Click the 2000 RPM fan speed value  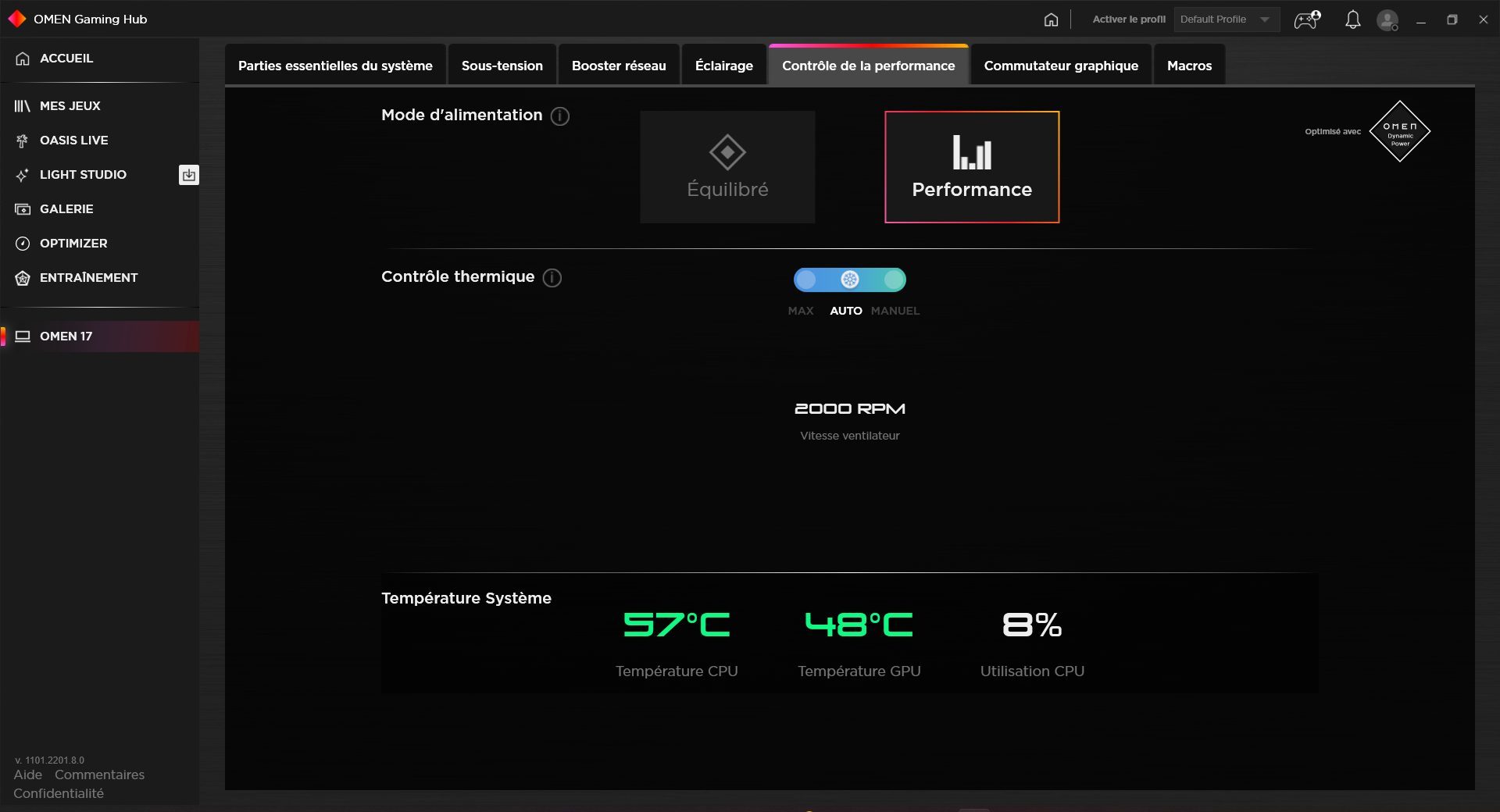point(850,409)
